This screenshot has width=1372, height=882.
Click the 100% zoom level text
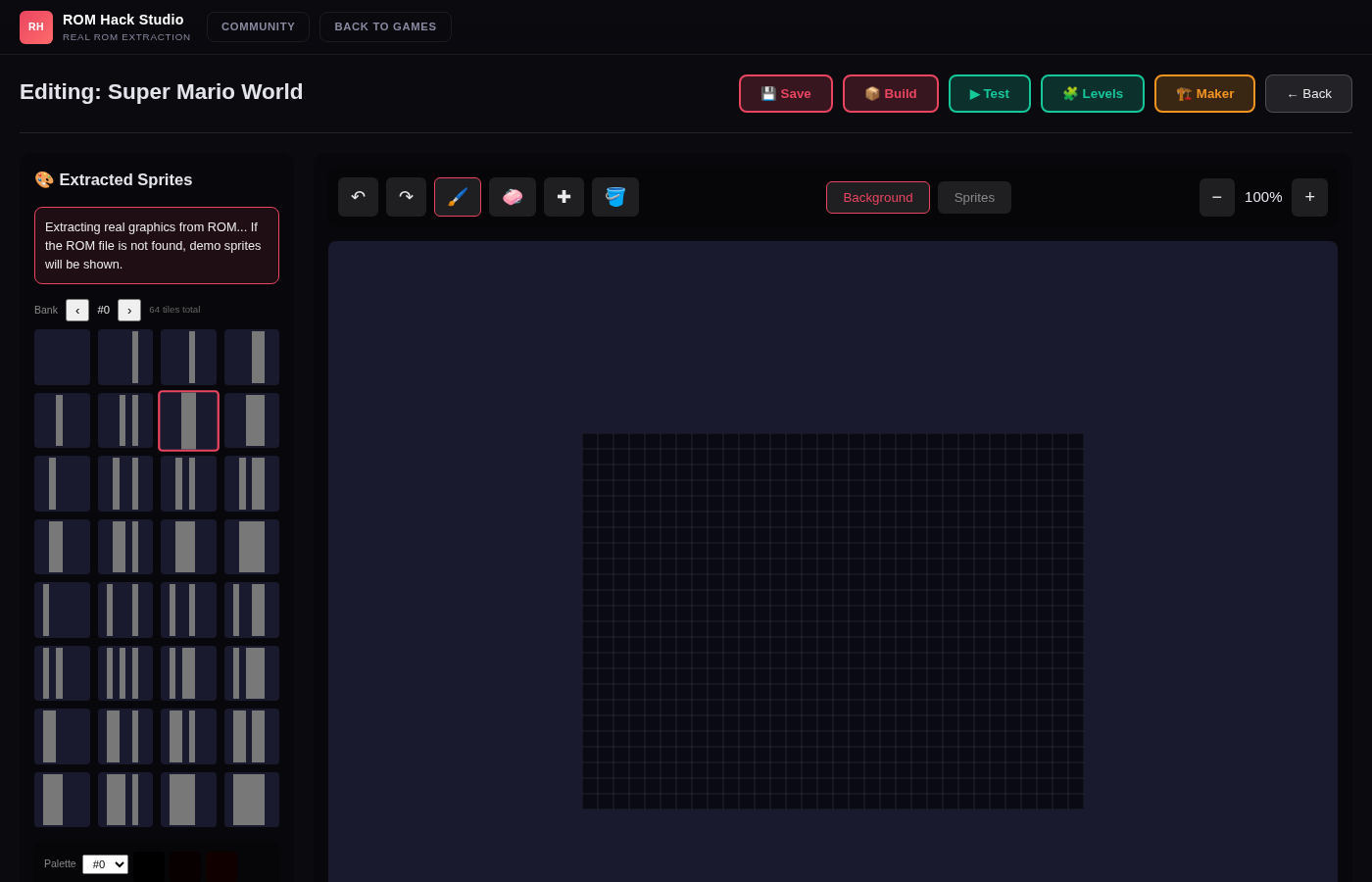(1263, 197)
